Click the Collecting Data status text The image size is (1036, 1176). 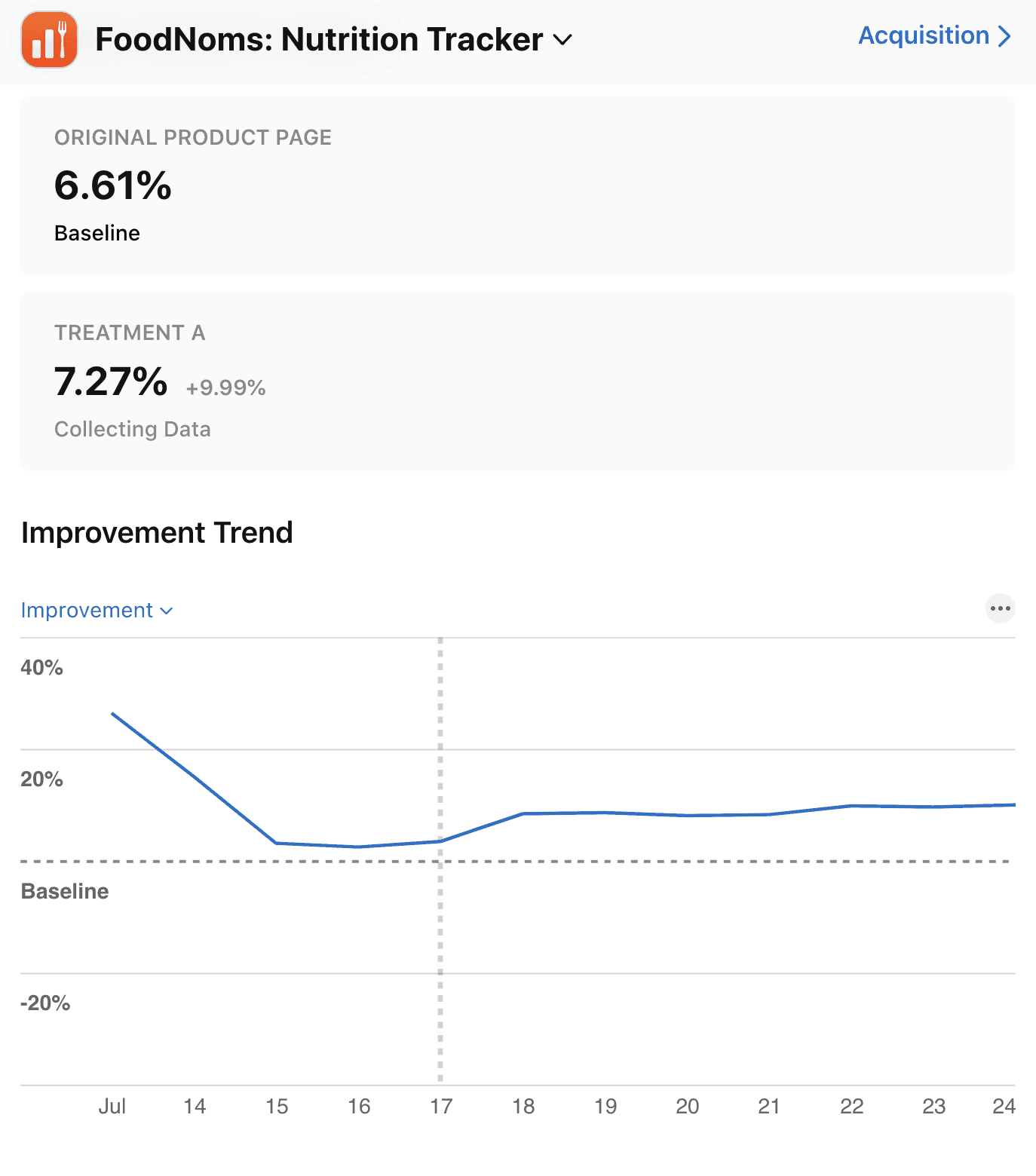pyautogui.click(x=133, y=429)
